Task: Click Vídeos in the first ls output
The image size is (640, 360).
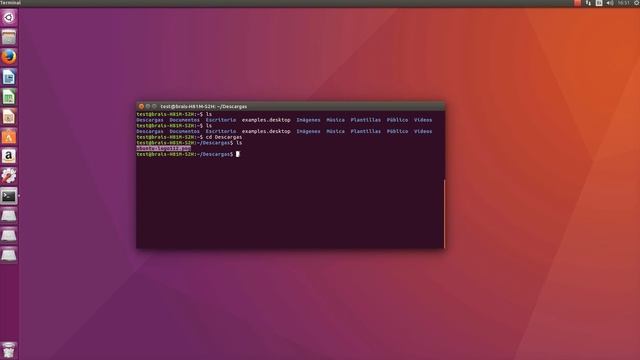Action: point(423,120)
